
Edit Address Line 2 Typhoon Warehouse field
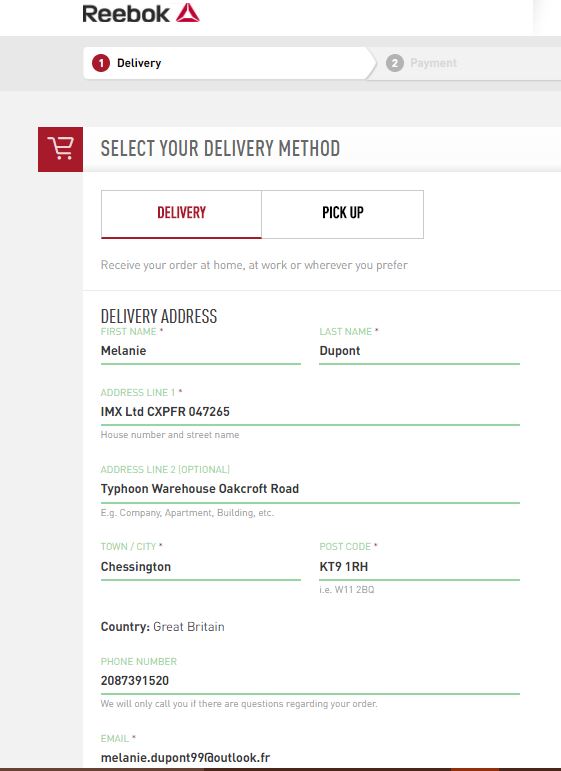pyautogui.click(x=310, y=489)
